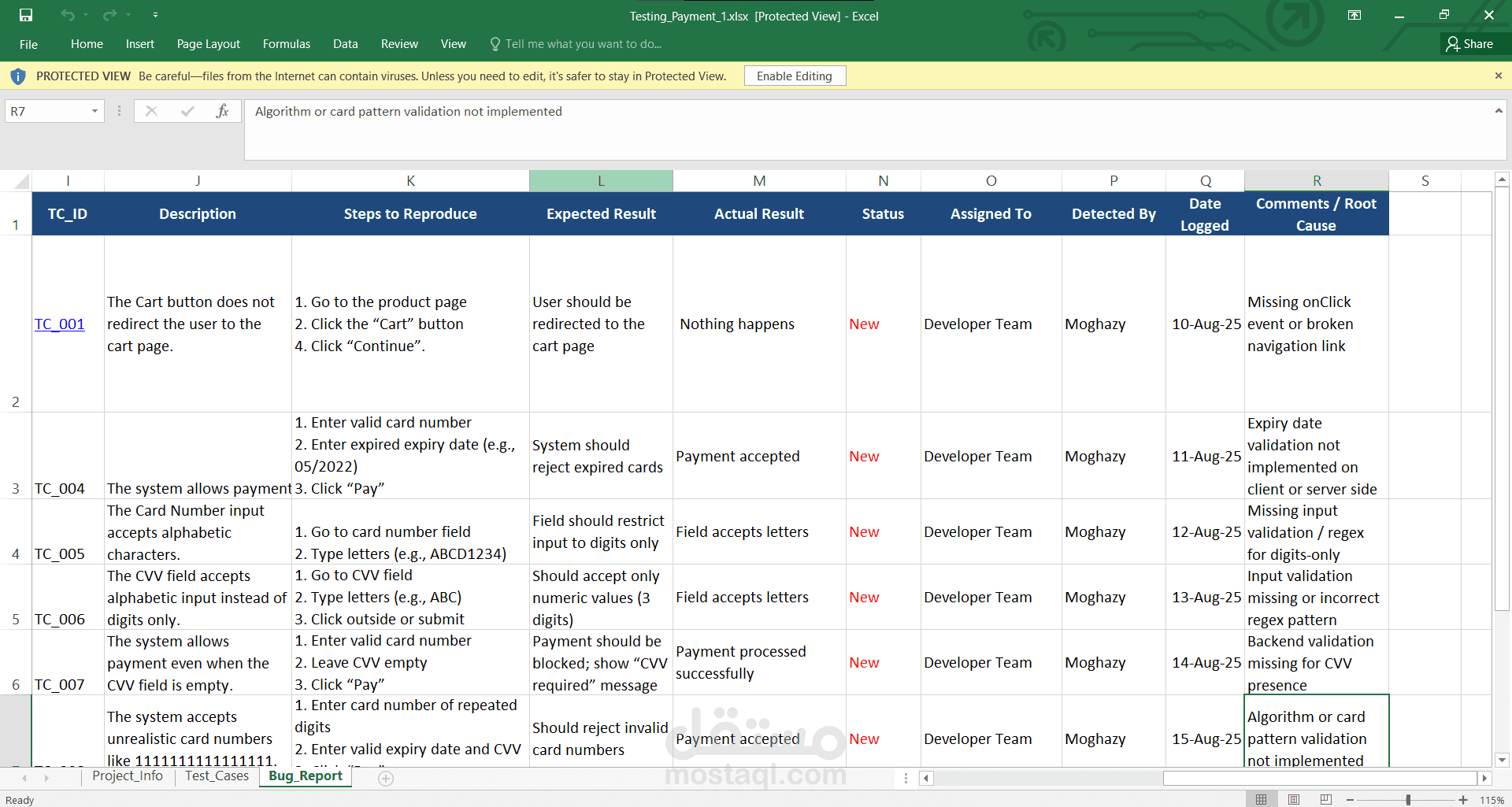Switch to the Home ribbon tab
The image size is (1512, 807).
click(x=87, y=44)
